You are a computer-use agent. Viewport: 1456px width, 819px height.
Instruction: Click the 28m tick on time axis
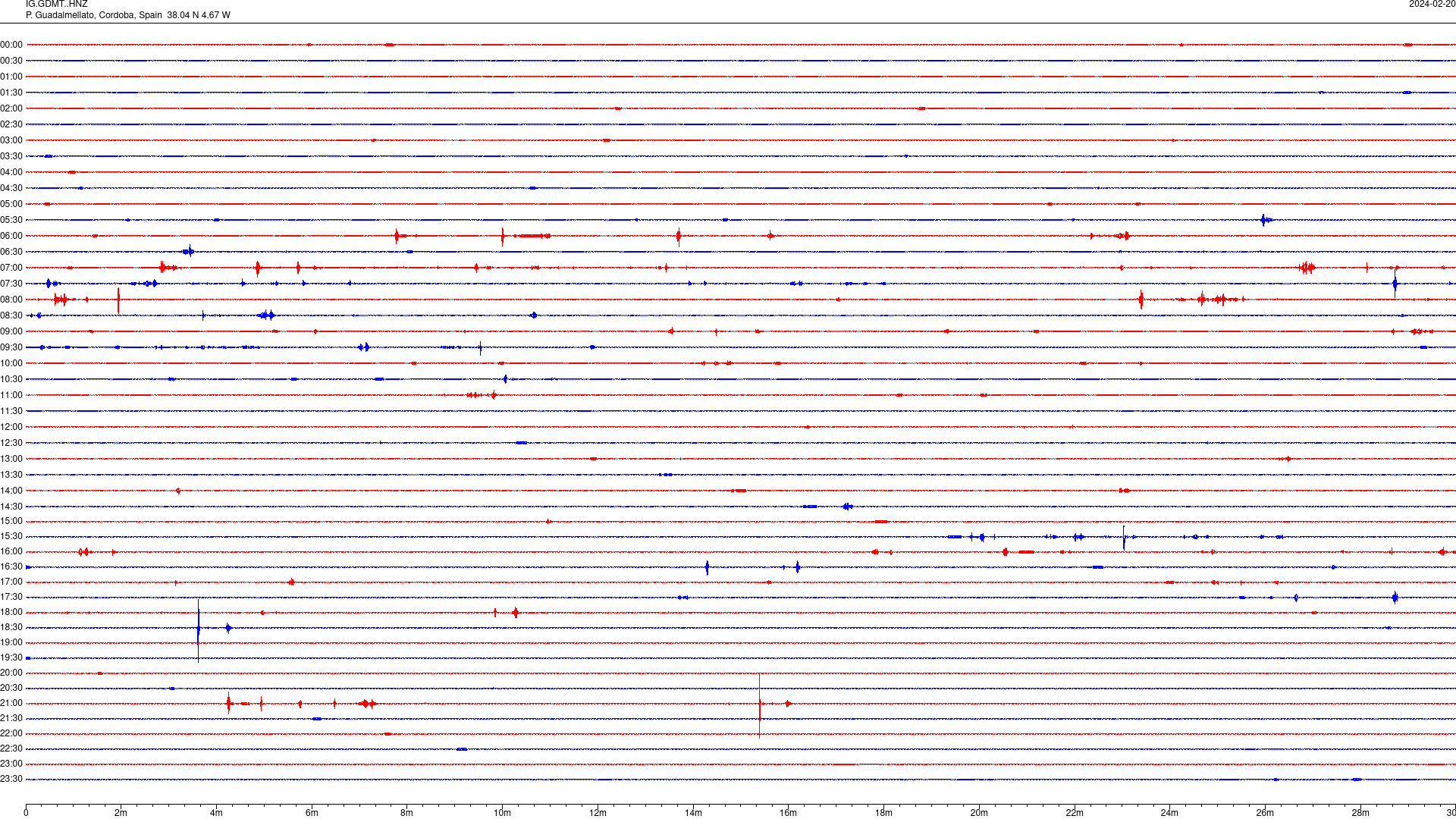[1360, 813]
